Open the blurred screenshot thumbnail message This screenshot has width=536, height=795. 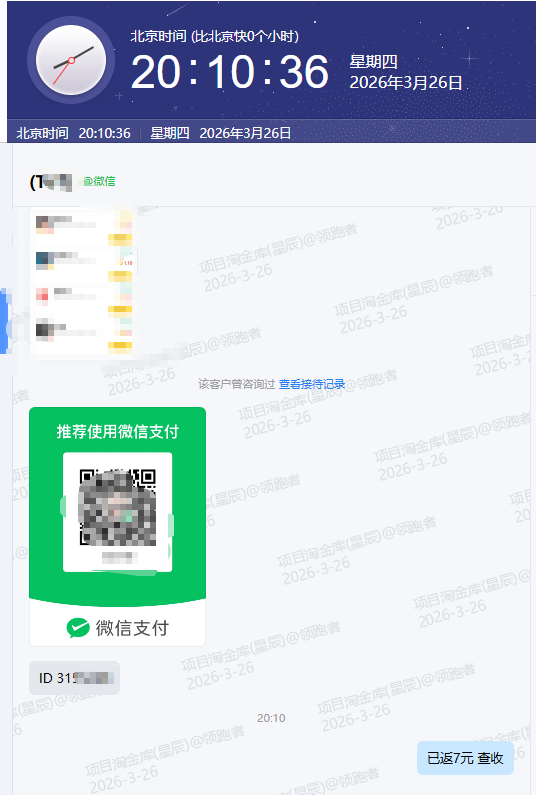point(84,282)
